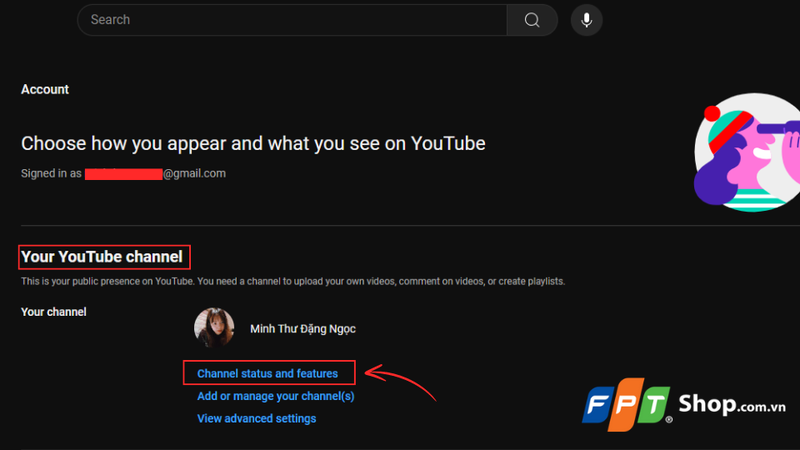This screenshot has width=800, height=450.
Task: Open Channel status and features link
Action: pyautogui.click(x=267, y=373)
